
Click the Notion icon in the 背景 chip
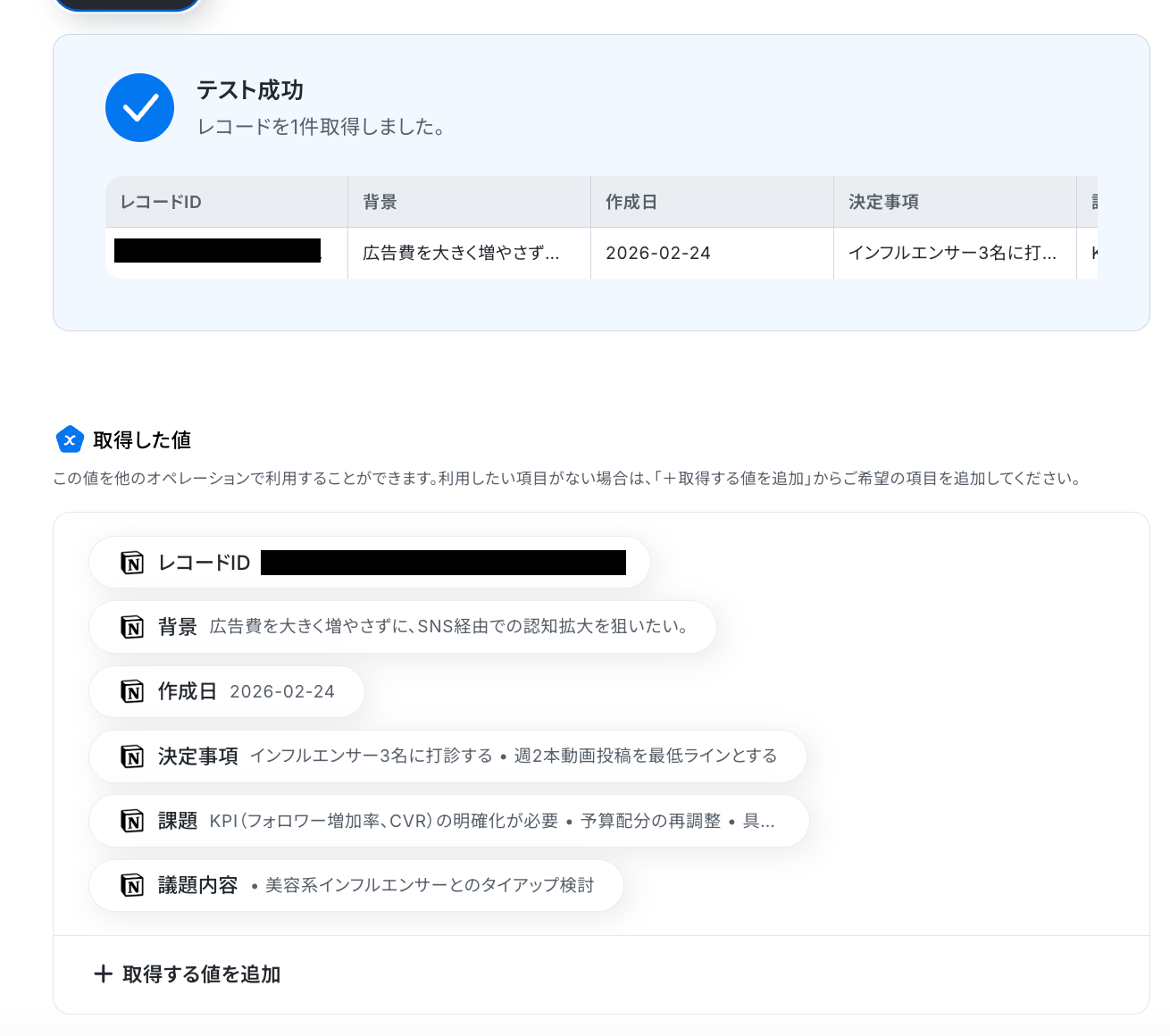pos(132,627)
